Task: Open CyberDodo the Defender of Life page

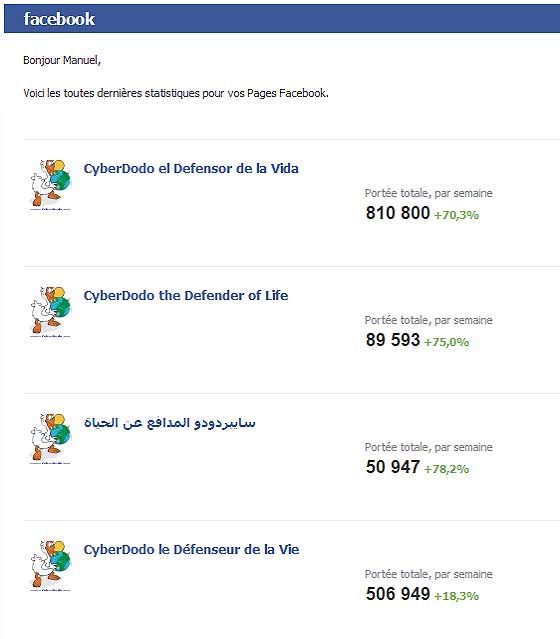Action: 186,295
